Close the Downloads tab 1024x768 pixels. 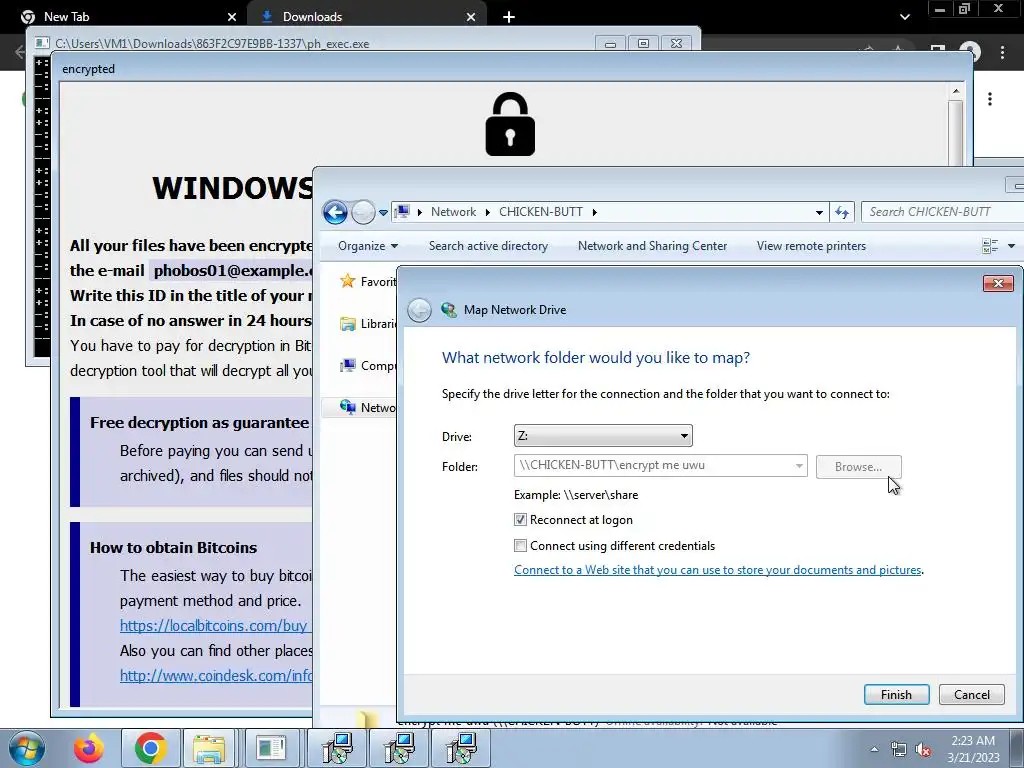pyautogui.click(x=471, y=17)
